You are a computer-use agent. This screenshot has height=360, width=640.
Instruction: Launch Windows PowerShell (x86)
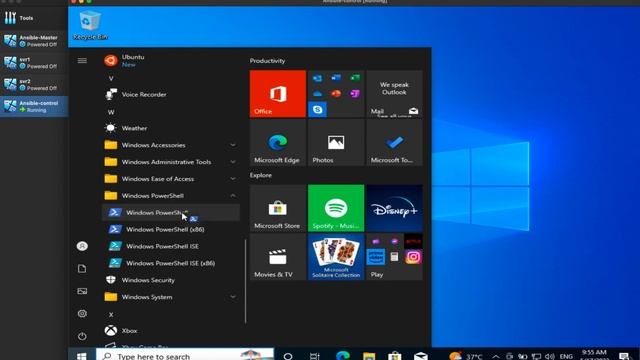tap(171, 229)
